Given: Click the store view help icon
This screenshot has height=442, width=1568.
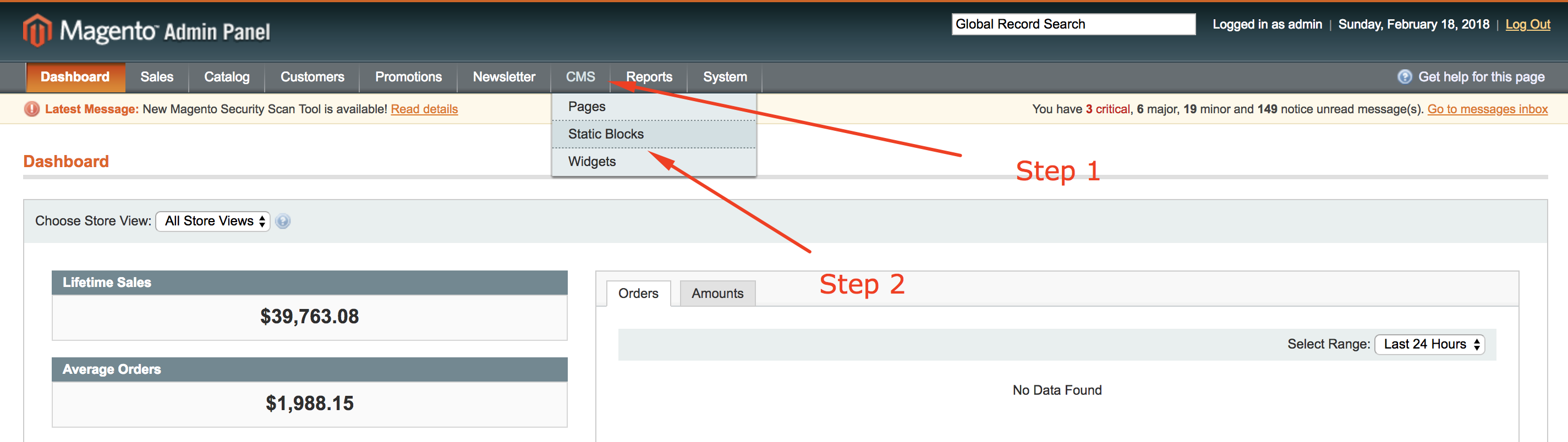Looking at the screenshot, I should [282, 222].
